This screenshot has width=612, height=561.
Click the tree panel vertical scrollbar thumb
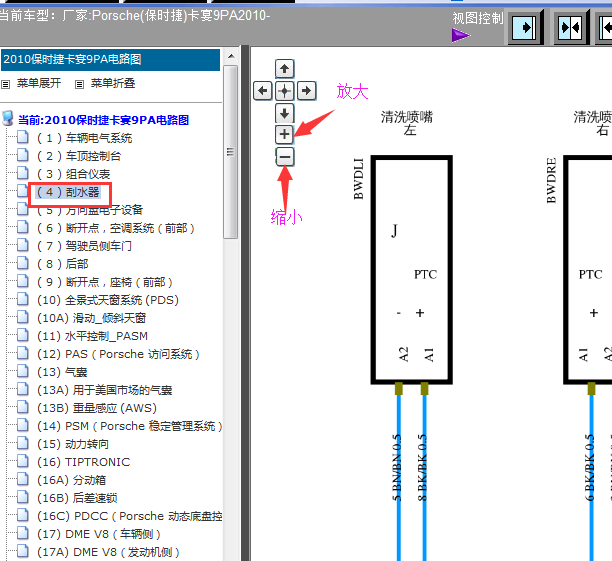(x=231, y=152)
